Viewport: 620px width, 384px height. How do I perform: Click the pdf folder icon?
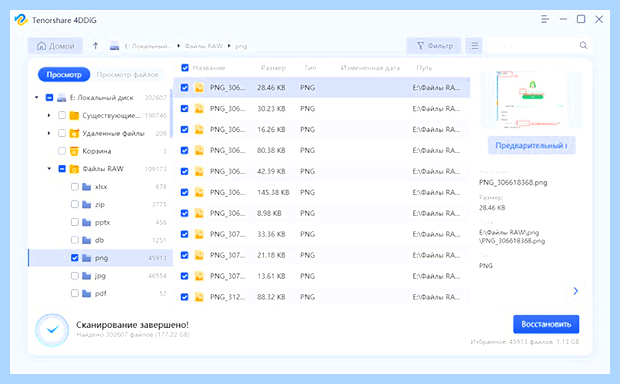[x=87, y=293]
